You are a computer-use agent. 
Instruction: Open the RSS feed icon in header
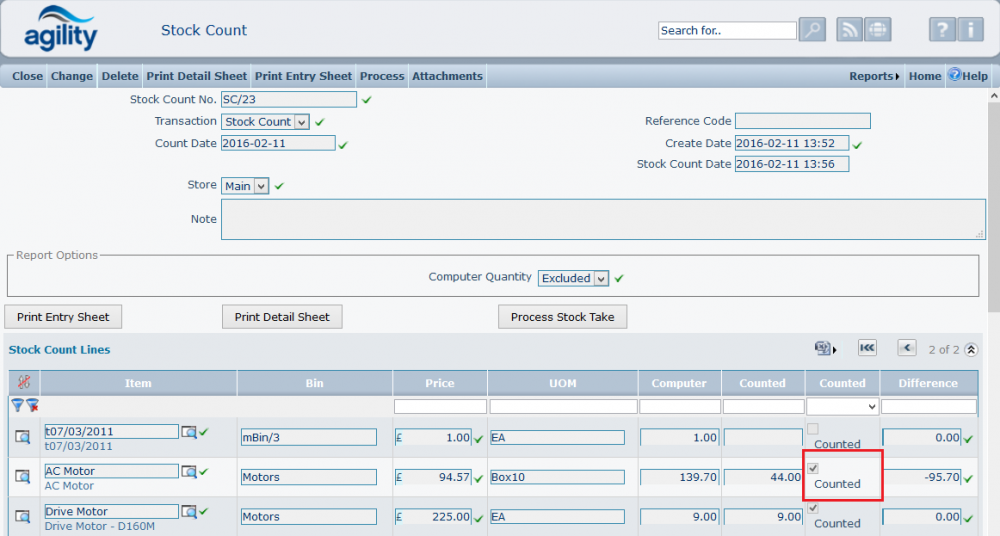(x=849, y=30)
